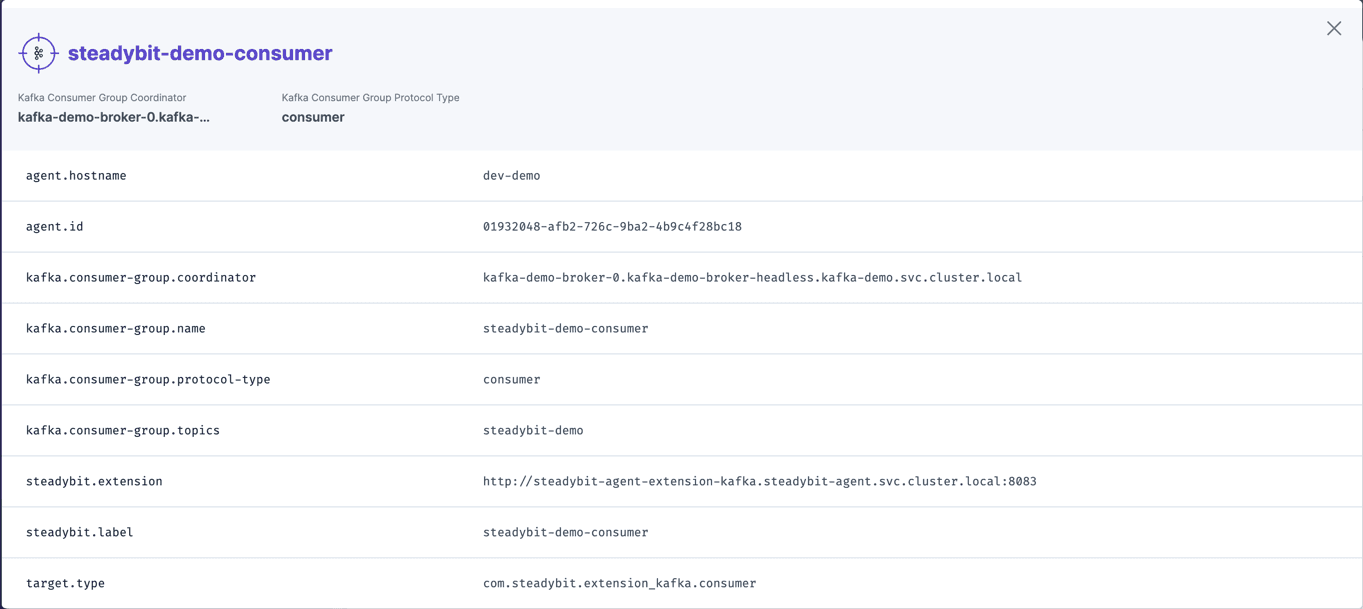Select the dev-demo hostname value
1363x609 pixels.
click(512, 175)
